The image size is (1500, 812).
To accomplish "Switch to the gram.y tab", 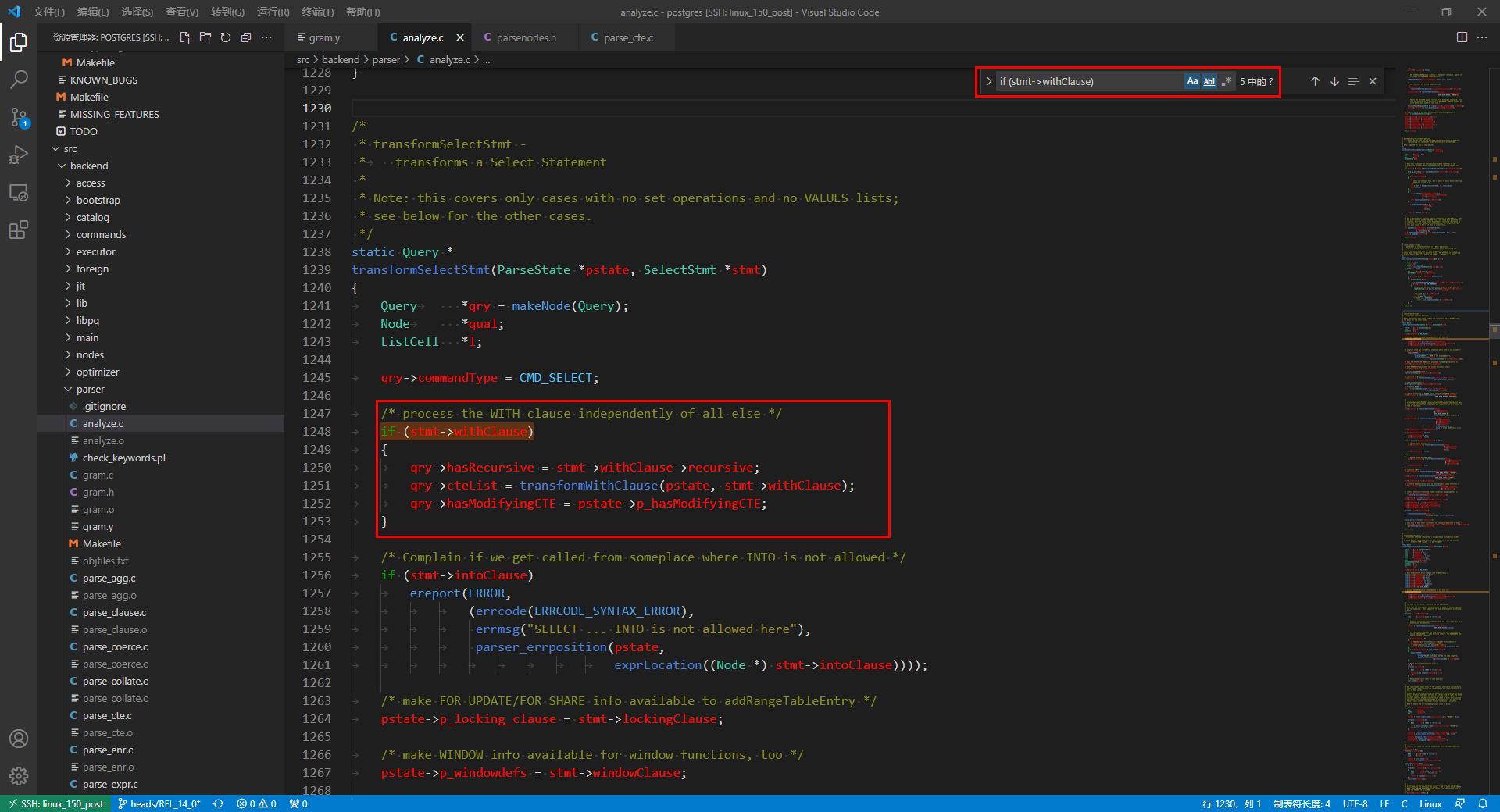I will point(324,37).
